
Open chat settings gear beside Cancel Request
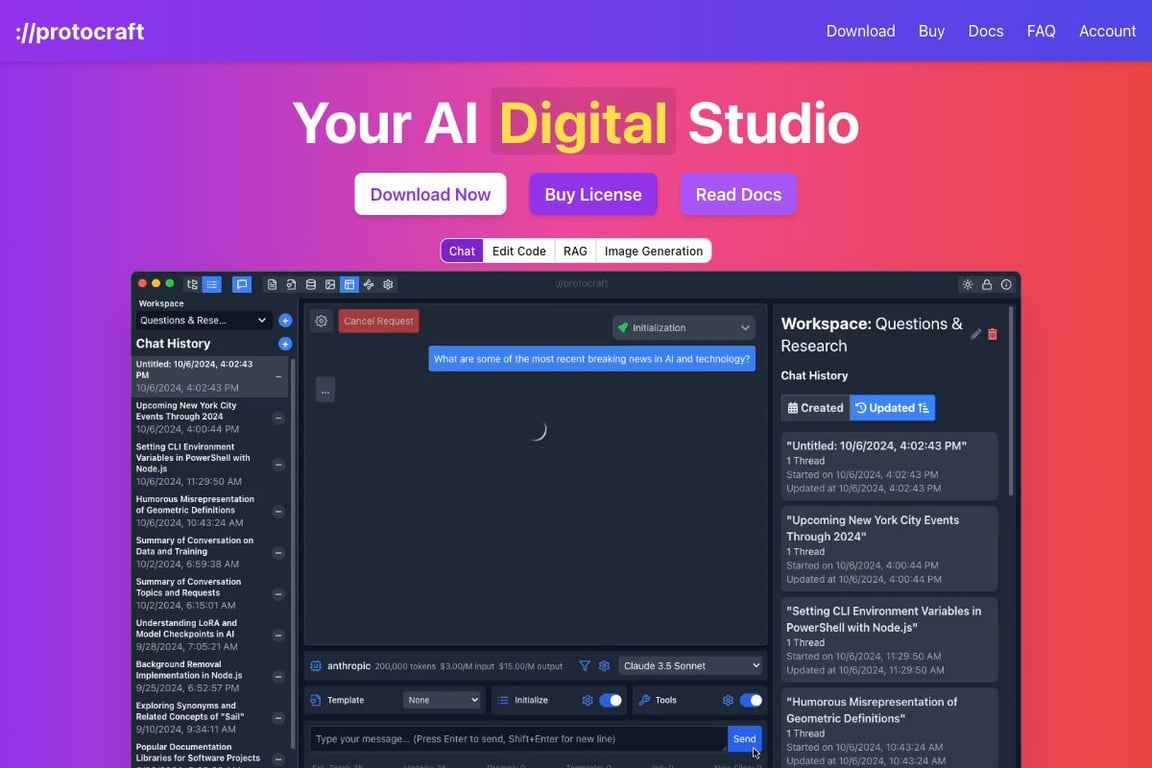[x=321, y=321]
